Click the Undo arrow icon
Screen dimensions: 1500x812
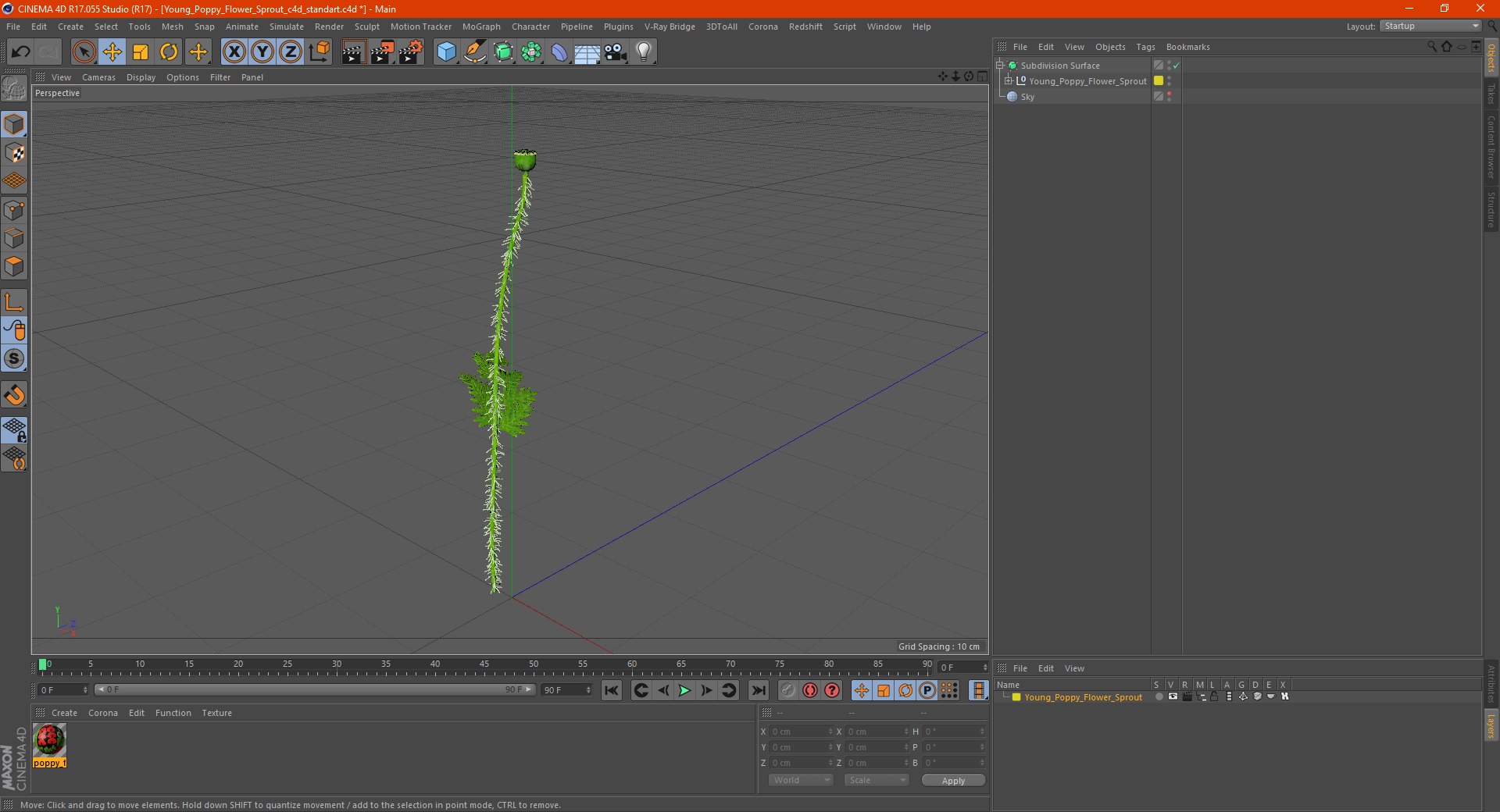pos(20,52)
